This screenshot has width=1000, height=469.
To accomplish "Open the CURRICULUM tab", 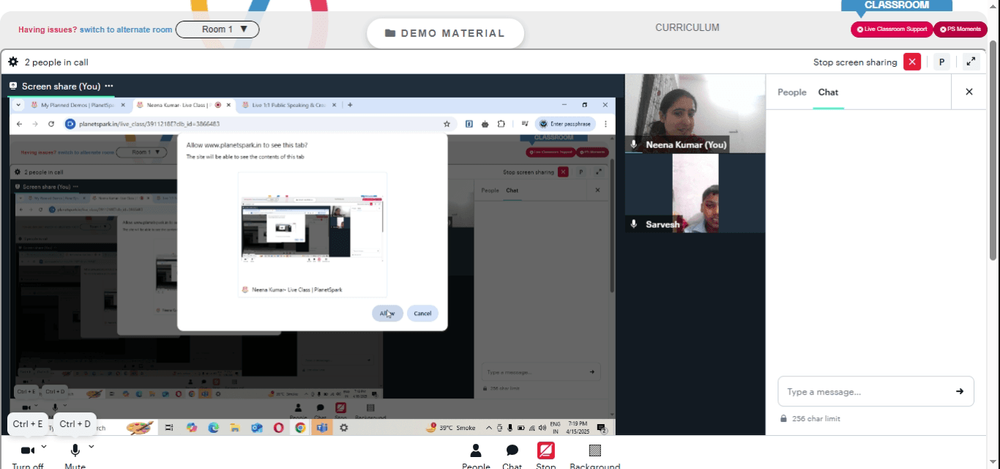I will [x=687, y=27].
